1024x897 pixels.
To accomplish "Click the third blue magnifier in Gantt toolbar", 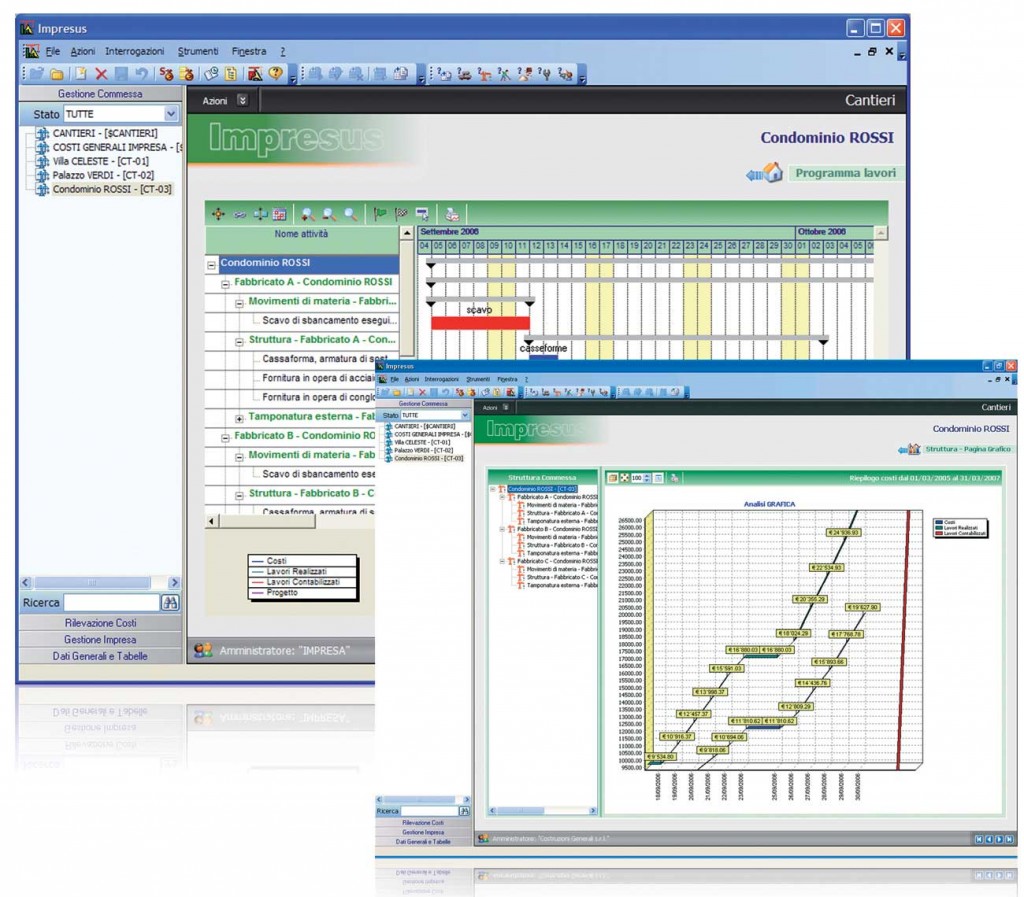I will 351,214.
